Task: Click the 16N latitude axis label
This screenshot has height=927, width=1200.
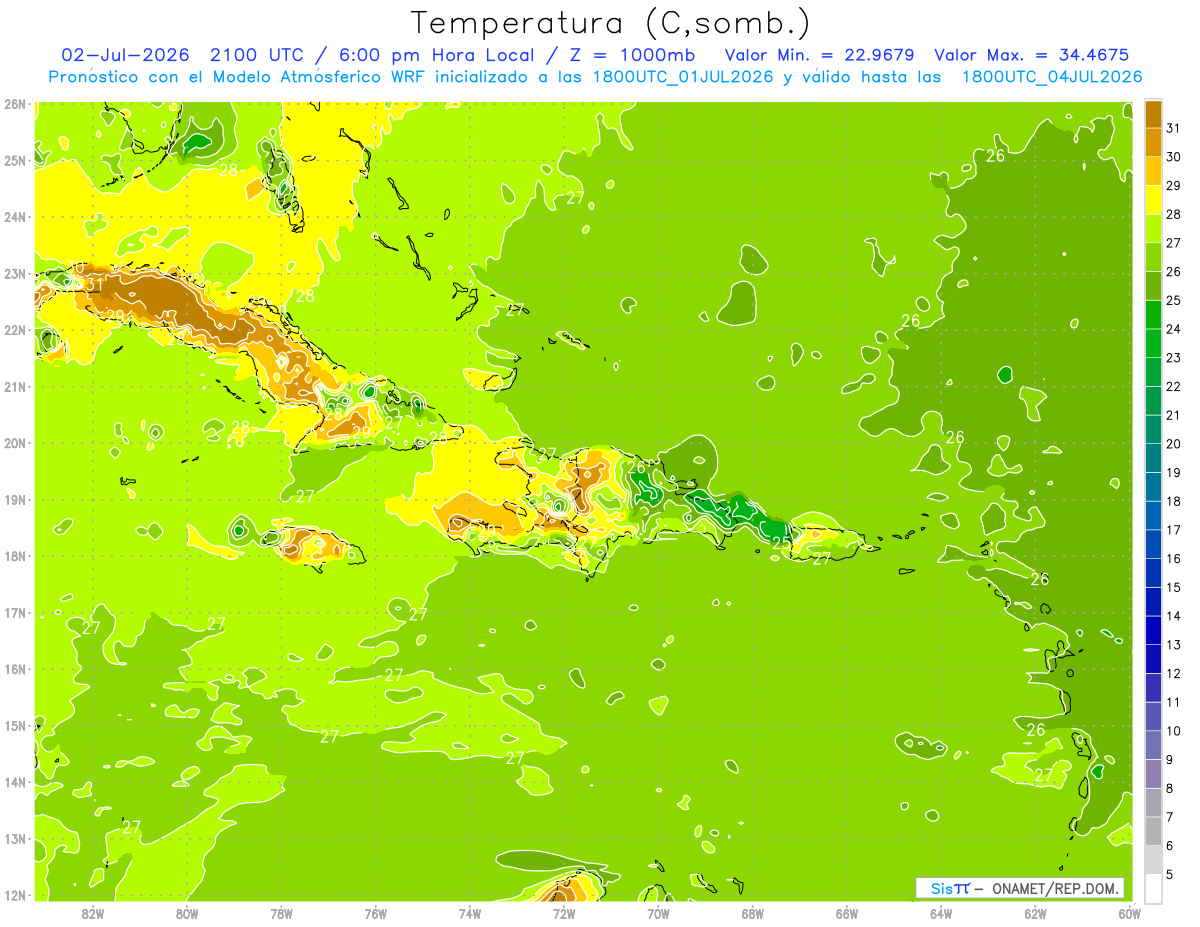Action: tap(14, 669)
